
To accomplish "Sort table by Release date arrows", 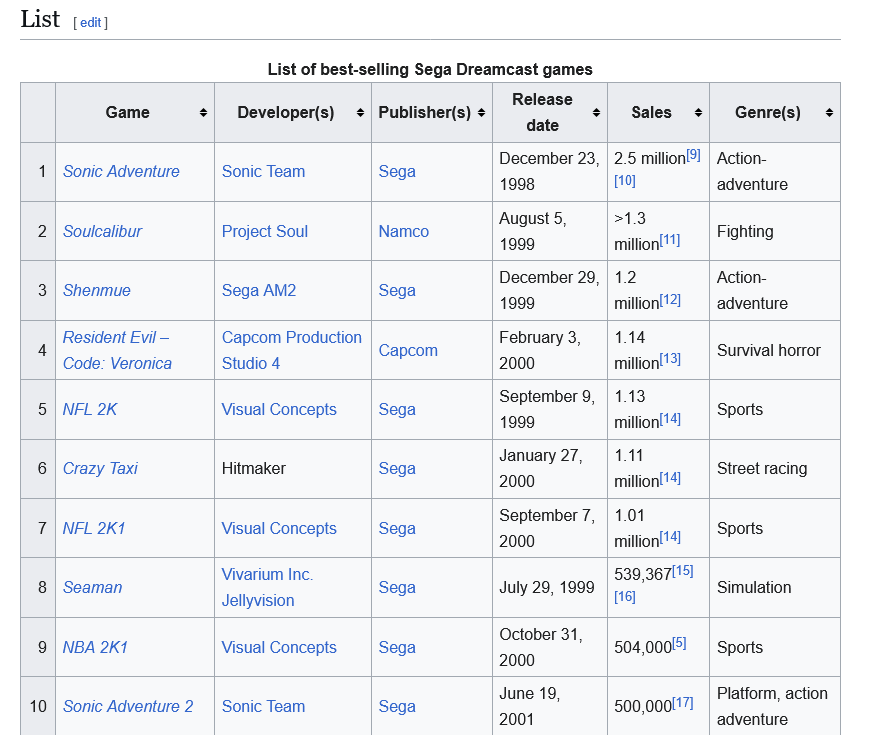I will point(596,113).
